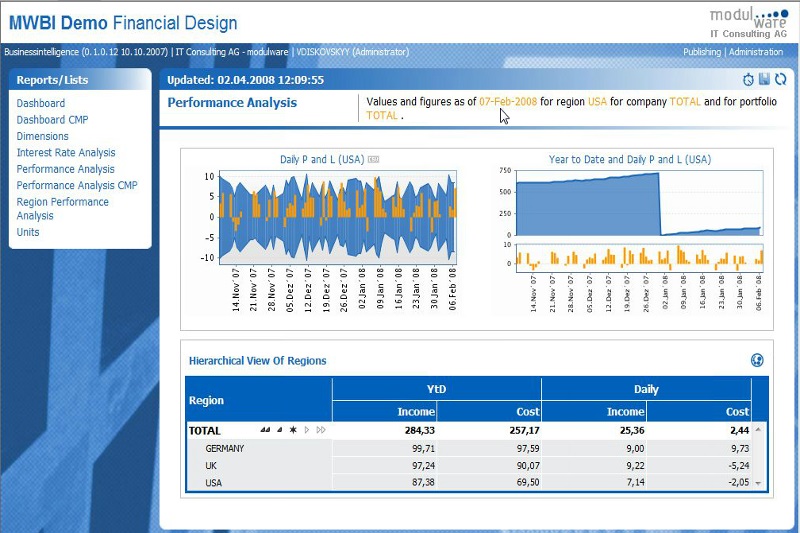Change the region value USA in the description
The height and width of the screenshot is (533, 800).
pyautogui.click(x=597, y=101)
